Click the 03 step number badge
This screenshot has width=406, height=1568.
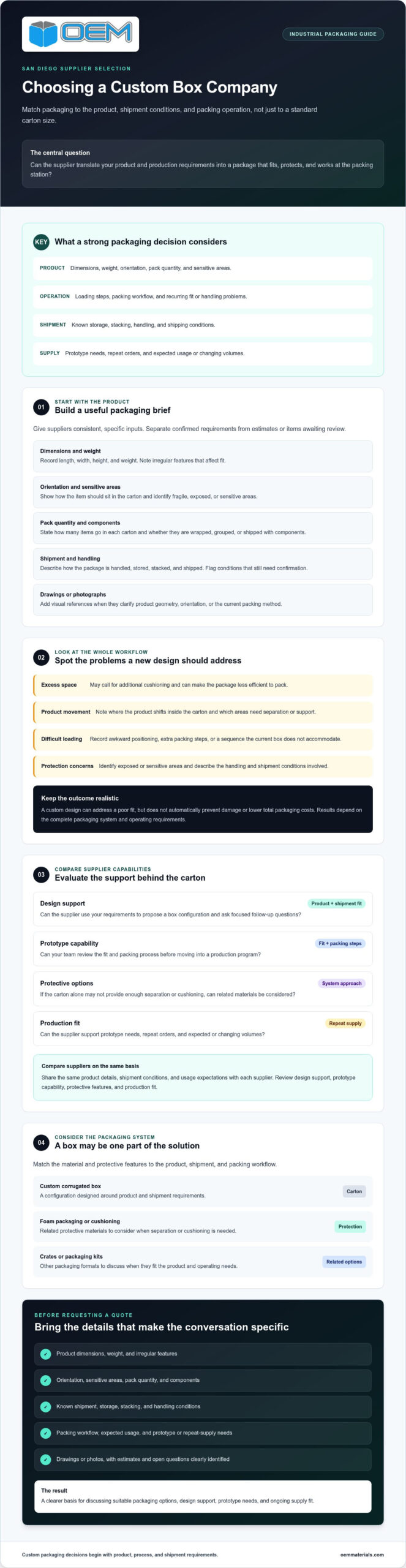(x=41, y=874)
